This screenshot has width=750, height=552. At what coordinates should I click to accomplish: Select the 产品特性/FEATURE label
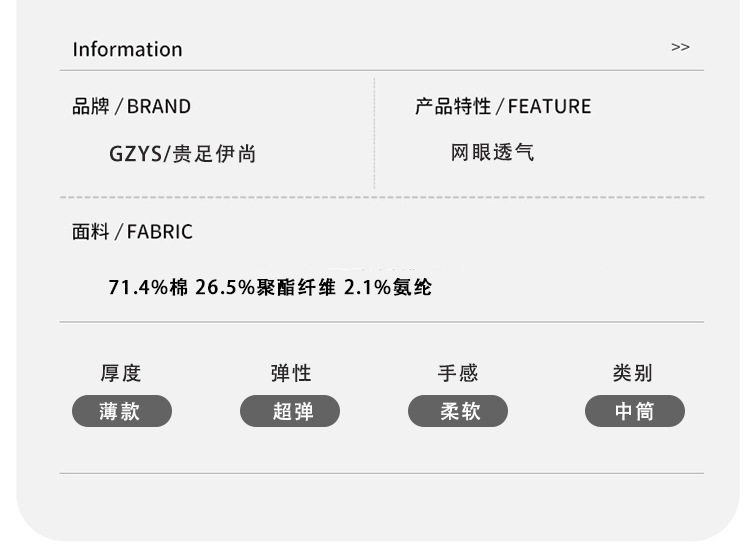[503, 106]
